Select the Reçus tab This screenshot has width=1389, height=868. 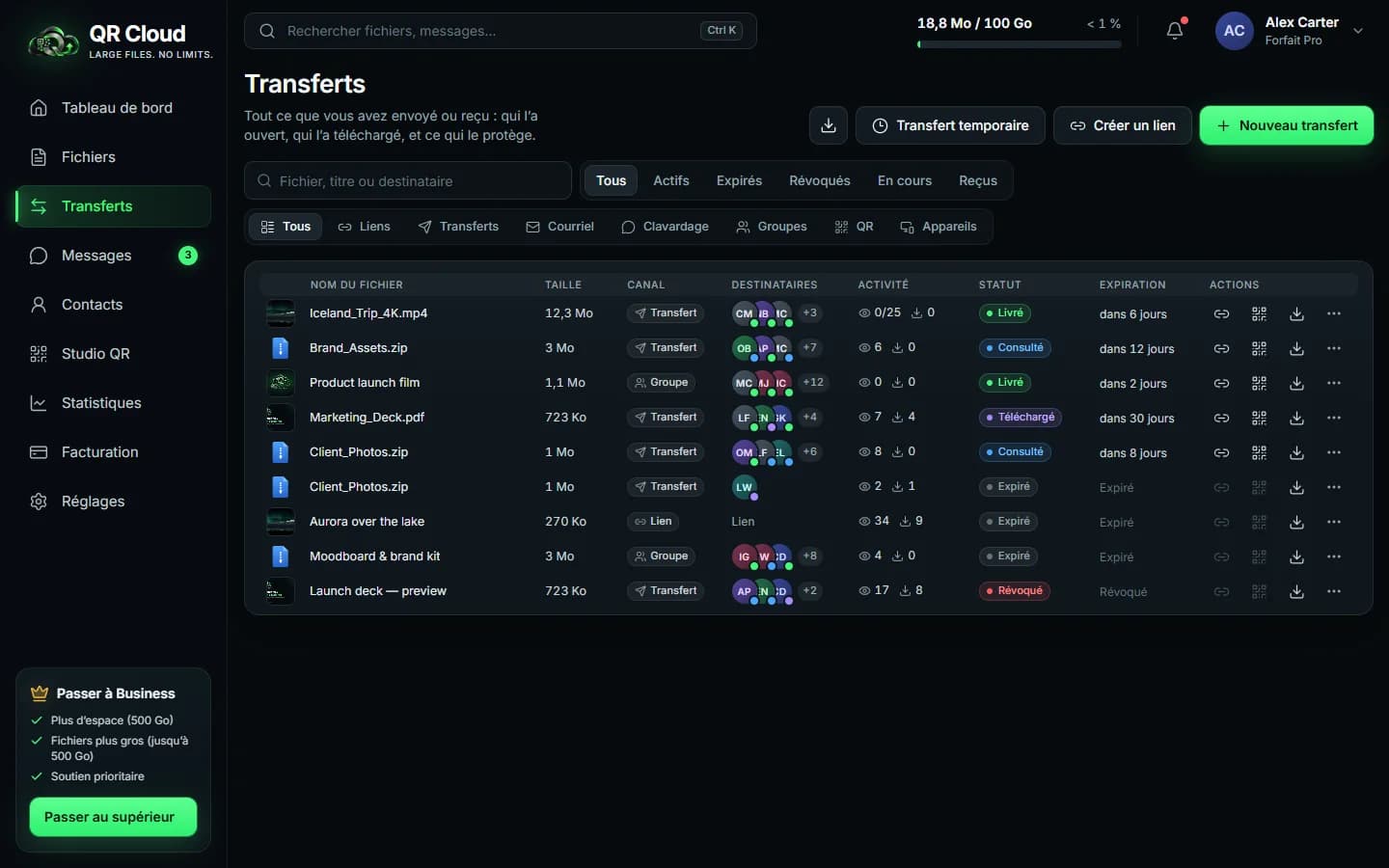pos(978,180)
